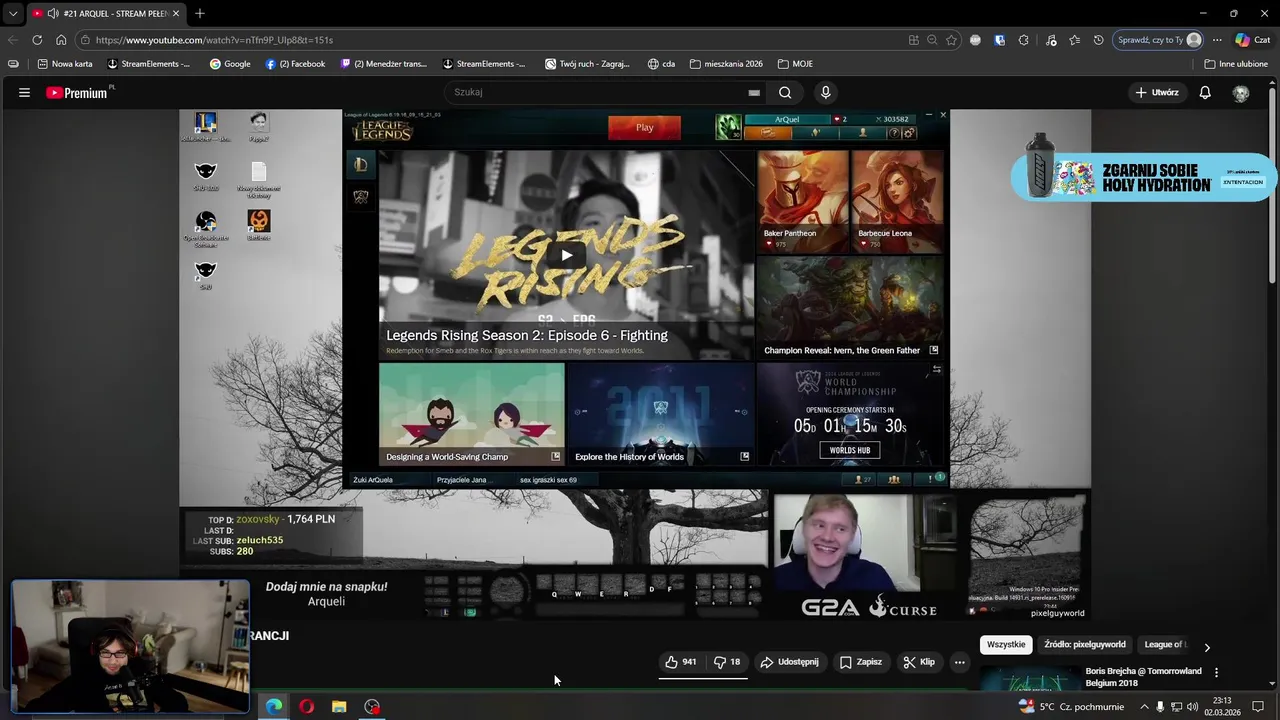Open MOJE bookmarks folder

pyautogui.click(x=795, y=63)
